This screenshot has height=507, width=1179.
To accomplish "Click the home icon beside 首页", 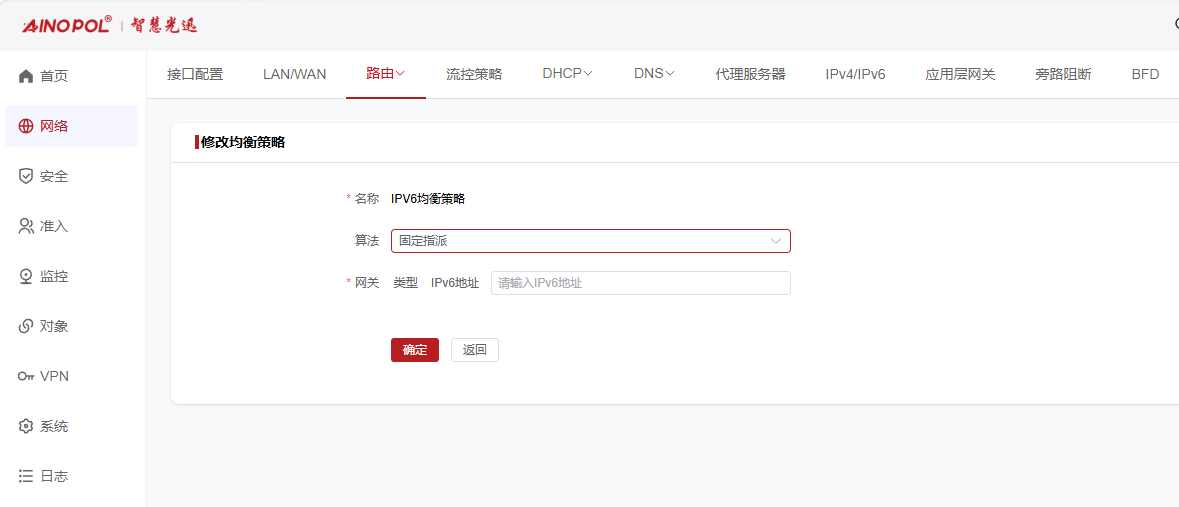I will 26,76.
